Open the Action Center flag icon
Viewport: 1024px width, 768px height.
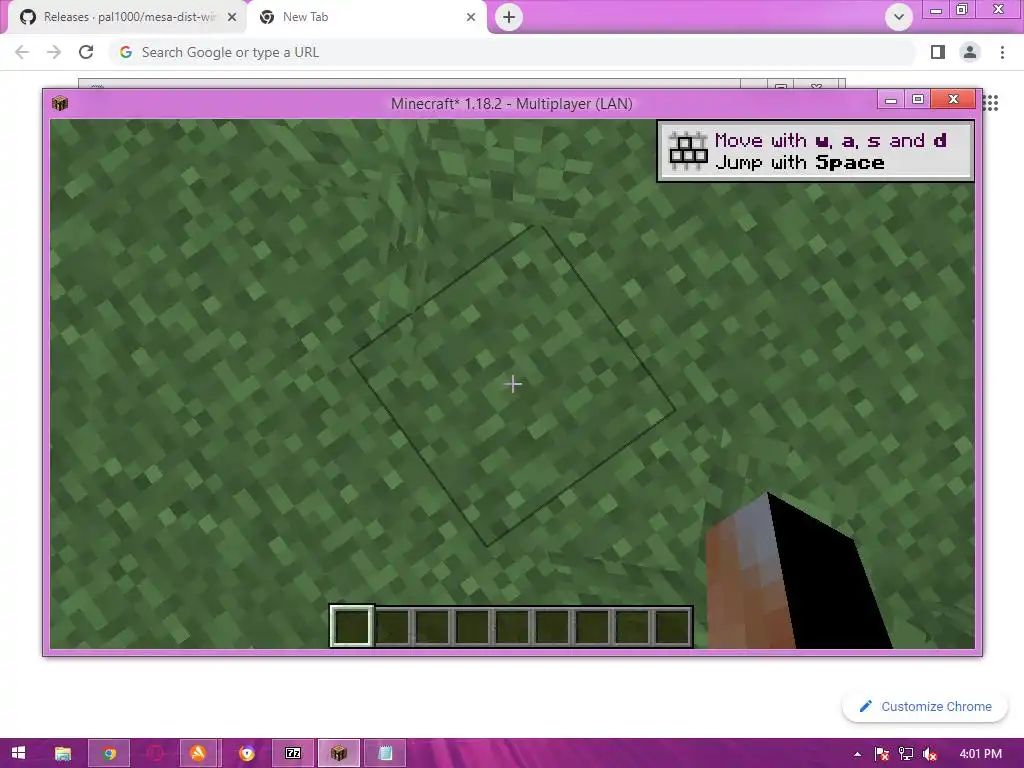click(881, 754)
